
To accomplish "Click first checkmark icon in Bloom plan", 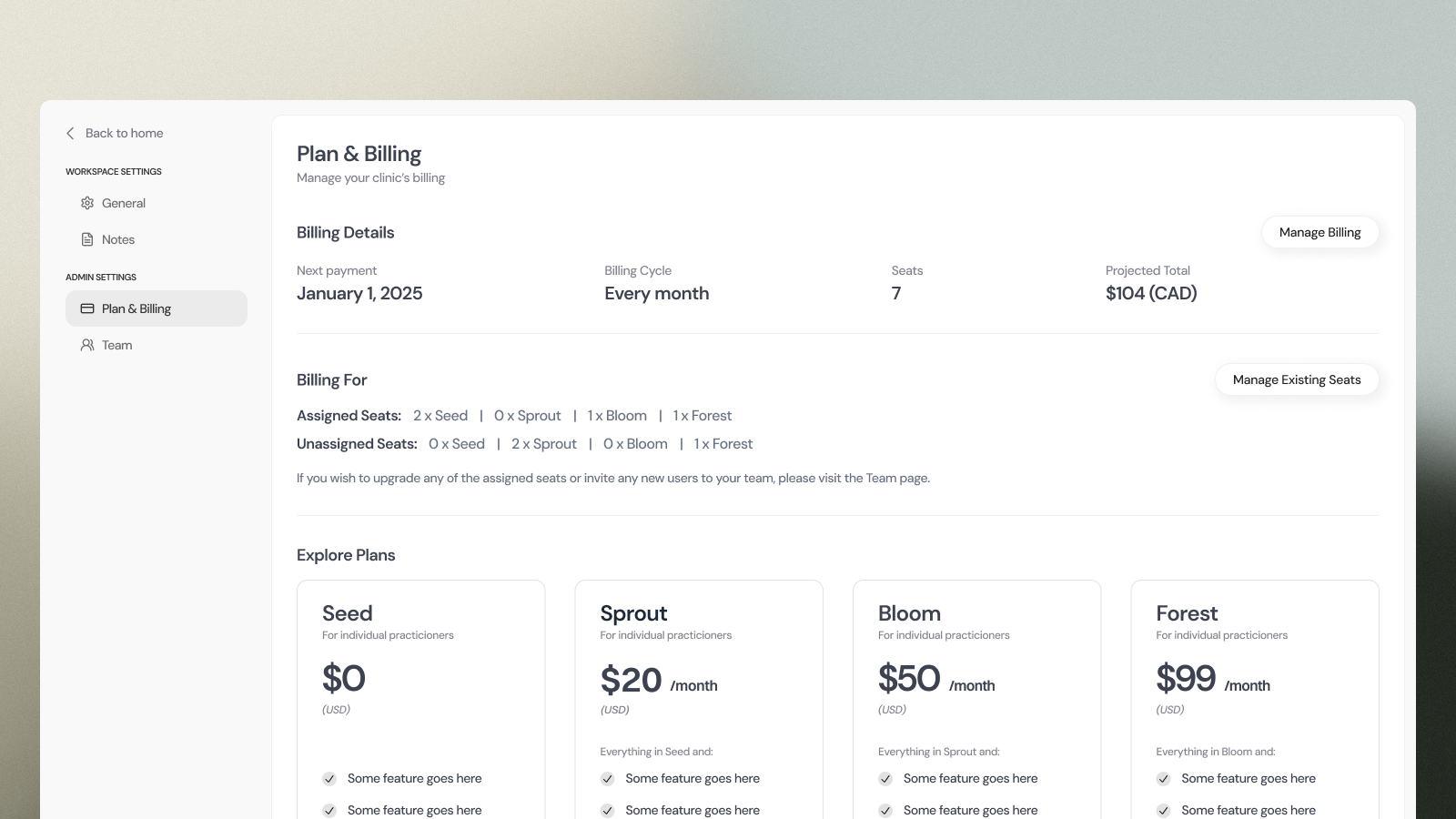I will pyautogui.click(x=885, y=779).
